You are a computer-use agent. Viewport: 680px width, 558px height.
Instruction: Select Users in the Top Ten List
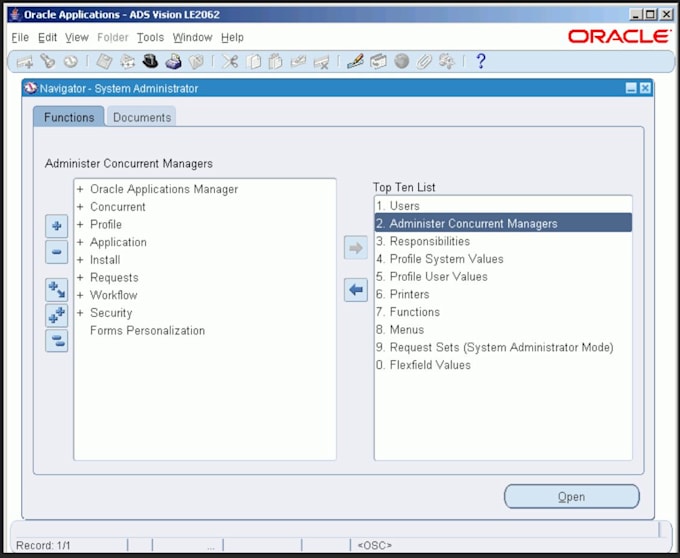pos(503,206)
